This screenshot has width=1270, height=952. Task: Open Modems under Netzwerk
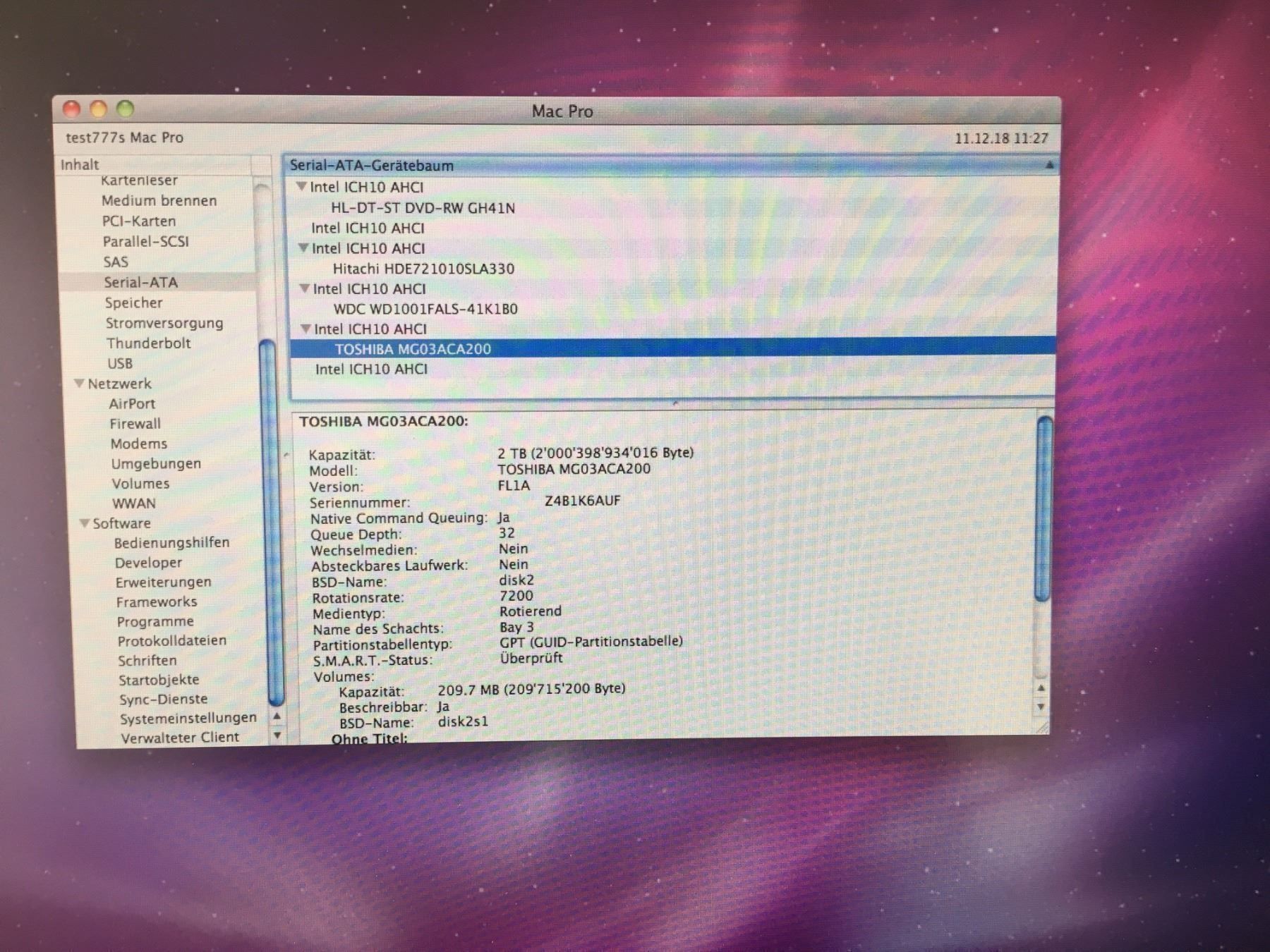coord(139,444)
